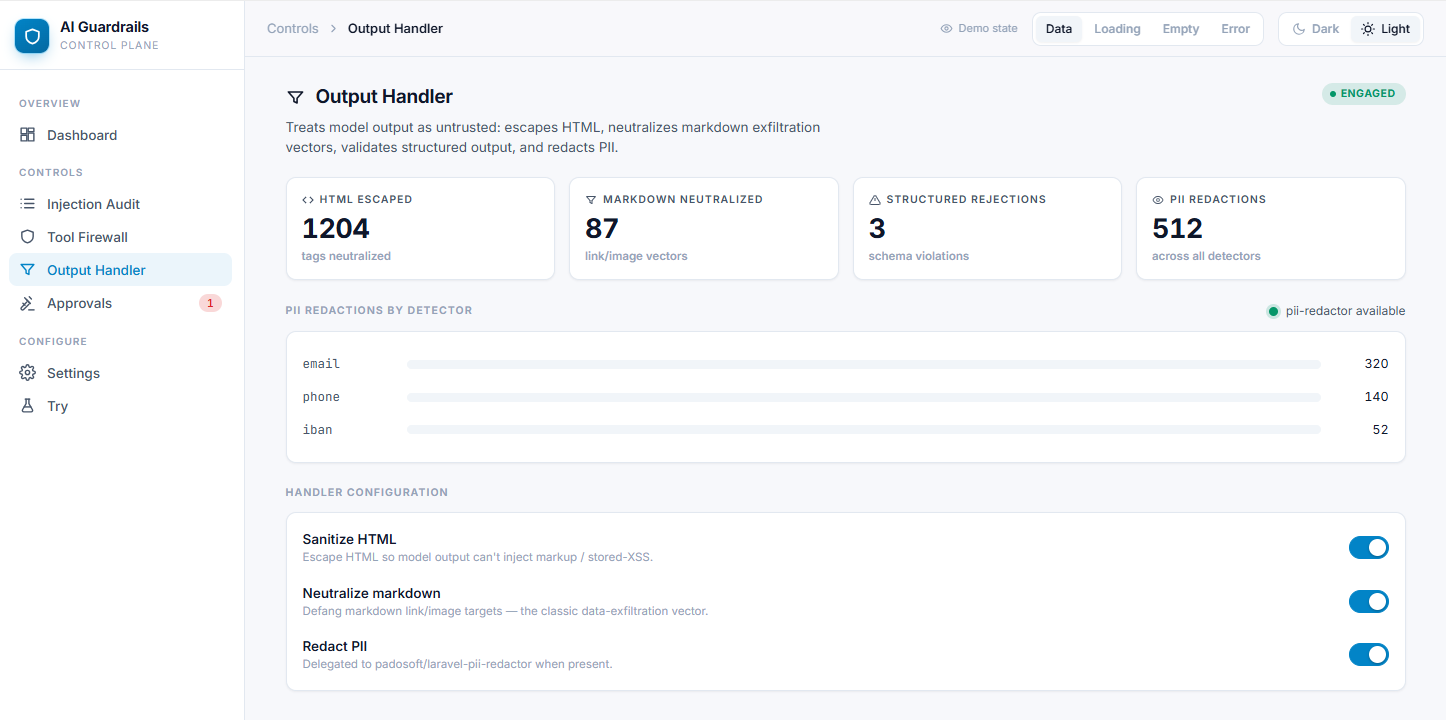
Task: Click the email count 320
Action: (1376, 364)
